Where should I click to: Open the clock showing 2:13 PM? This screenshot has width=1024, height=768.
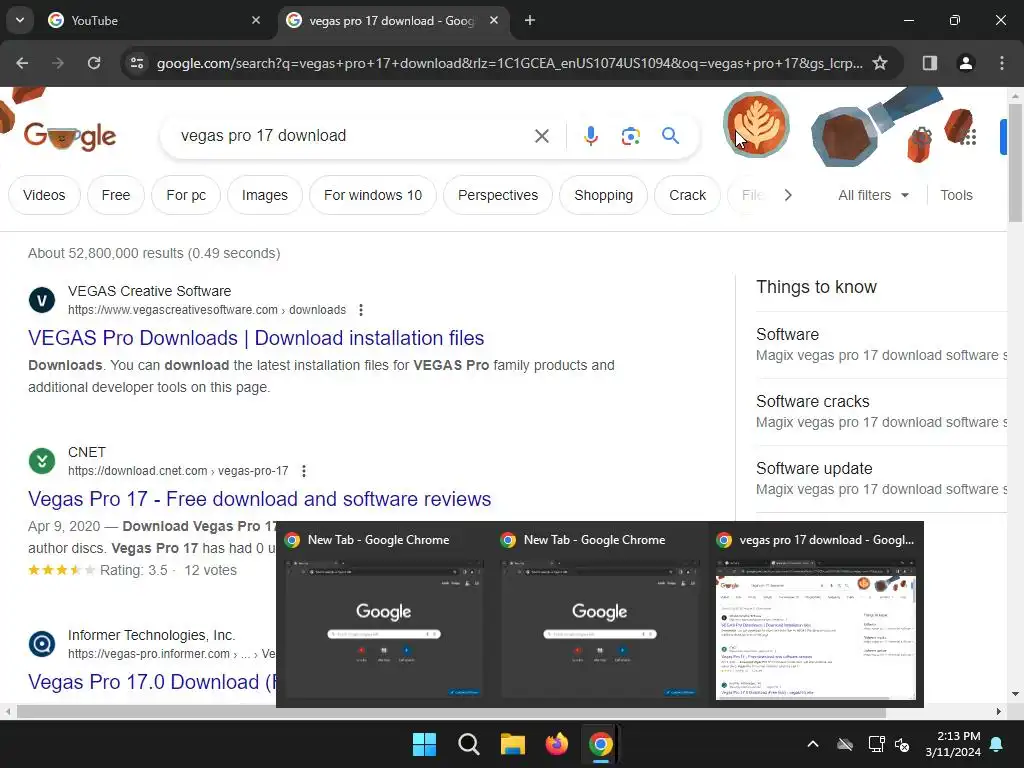[953, 744]
